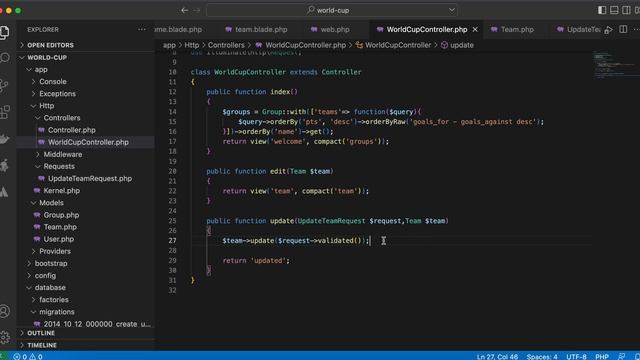This screenshot has width=640, height=360.
Task: Open the Extensions view in activity bar
Action: 5,112
